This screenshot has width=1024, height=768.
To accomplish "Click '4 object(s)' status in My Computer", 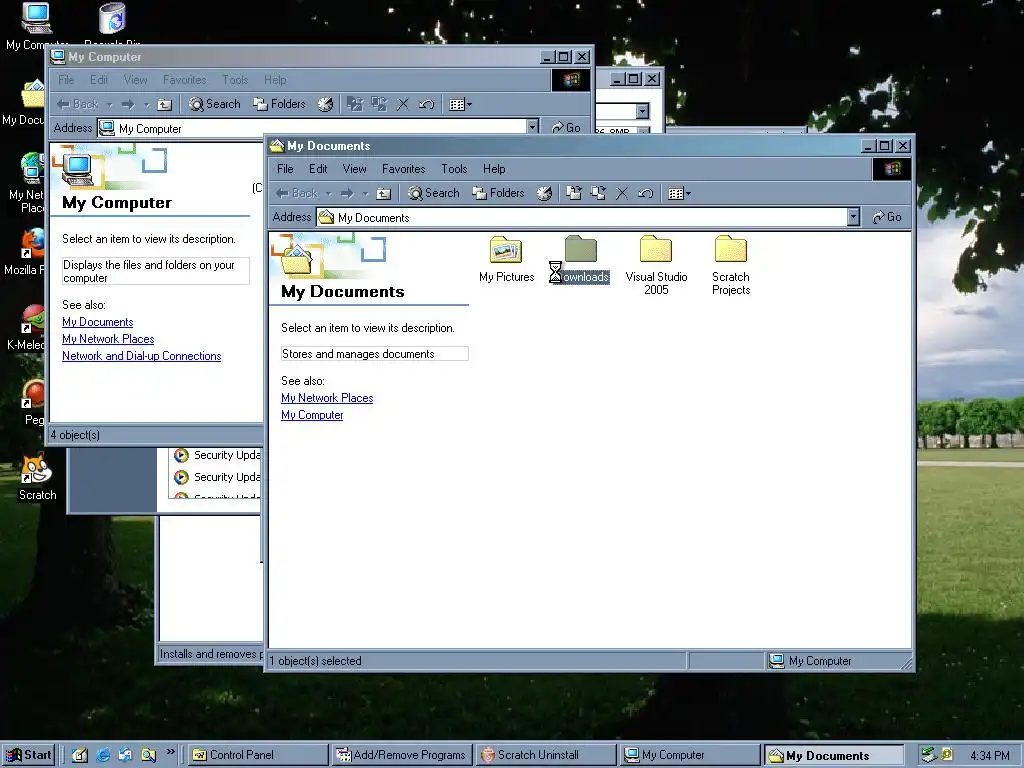I will pyautogui.click(x=75, y=435).
